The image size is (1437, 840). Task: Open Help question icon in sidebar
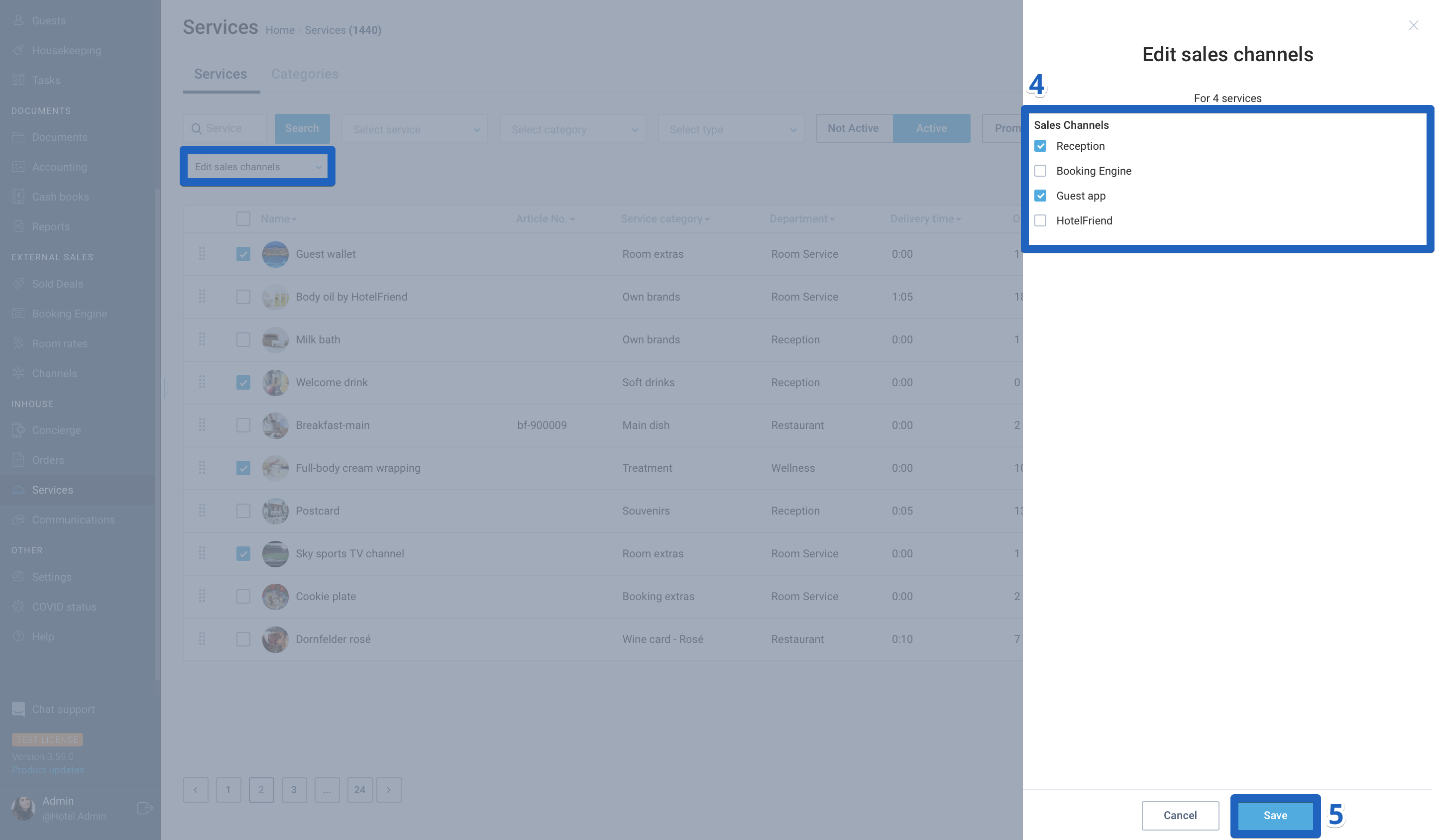click(18, 636)
